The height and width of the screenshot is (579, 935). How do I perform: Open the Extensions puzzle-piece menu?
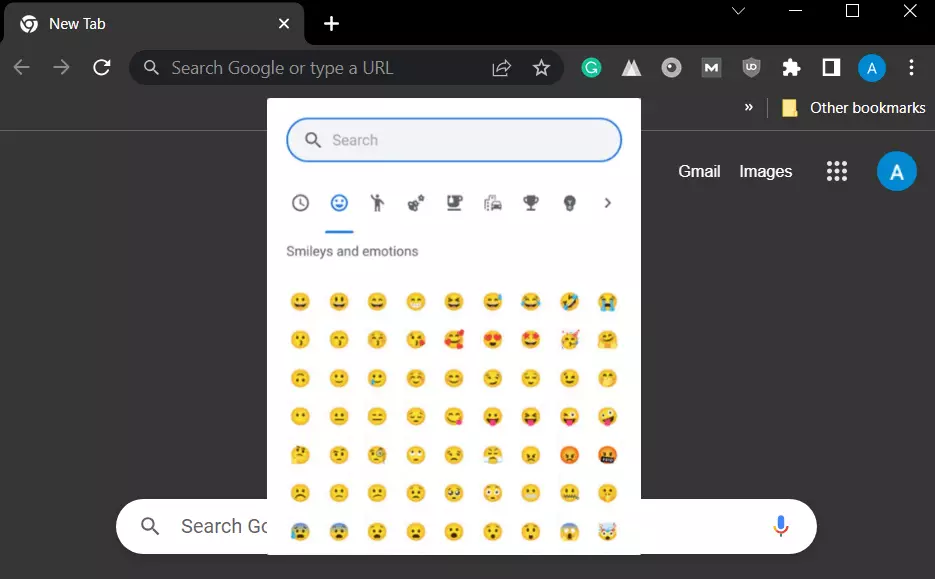pyautogui.click(x=791, y=67)
